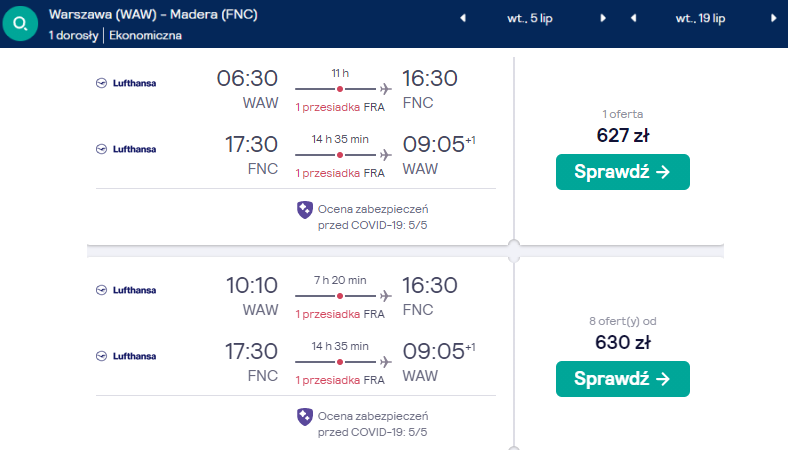Viewport: 788px width, 454px height.
Task: Open '1 przesiadka FRA' on 10:10 flight
Action: 340,314
